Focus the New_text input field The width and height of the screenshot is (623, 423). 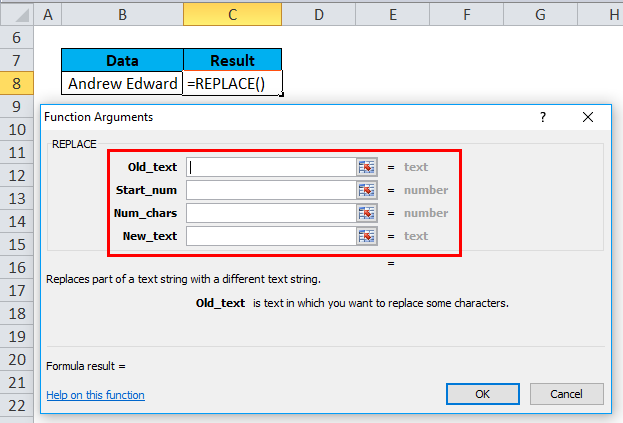[x=271, y=236]
